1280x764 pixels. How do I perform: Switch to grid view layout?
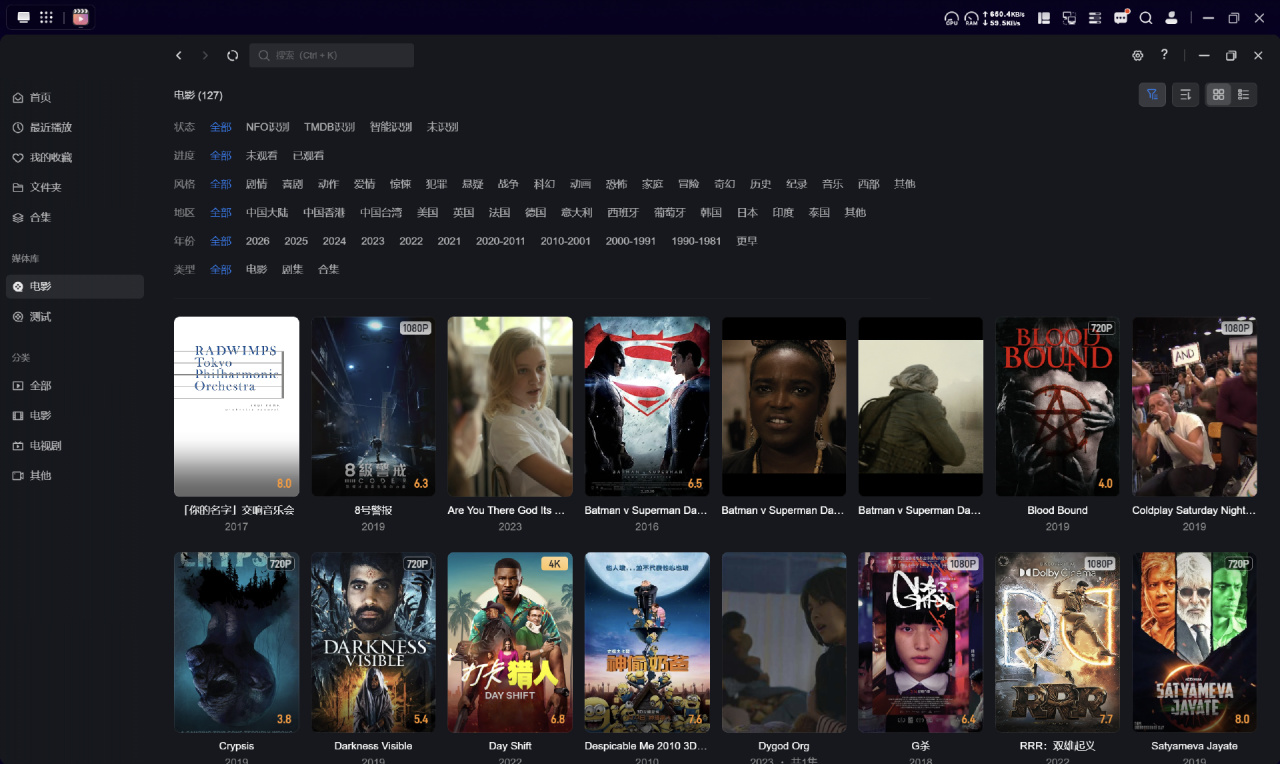click(1218, 94)
